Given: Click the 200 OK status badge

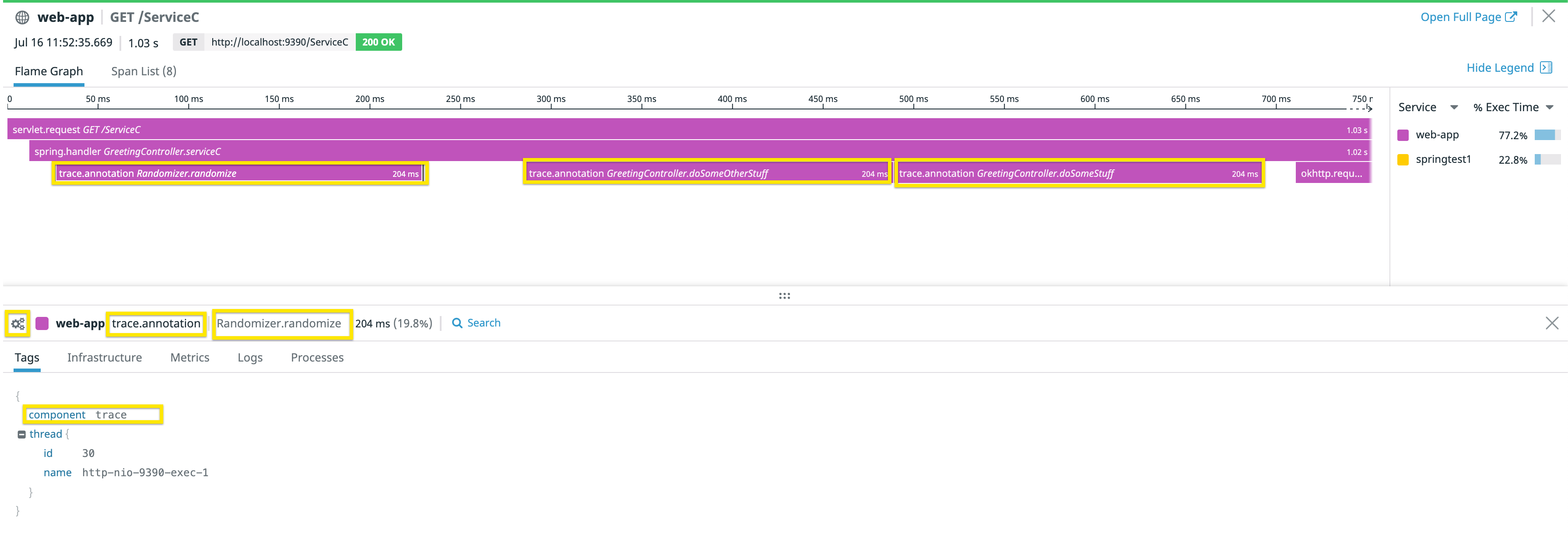Looking at the screenshot, I should (378, 42).
